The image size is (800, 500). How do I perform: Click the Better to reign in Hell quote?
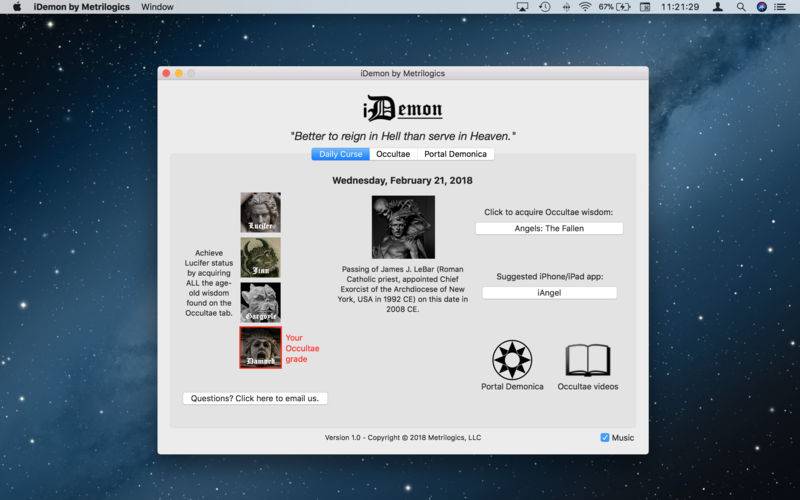tap(403, 136)
